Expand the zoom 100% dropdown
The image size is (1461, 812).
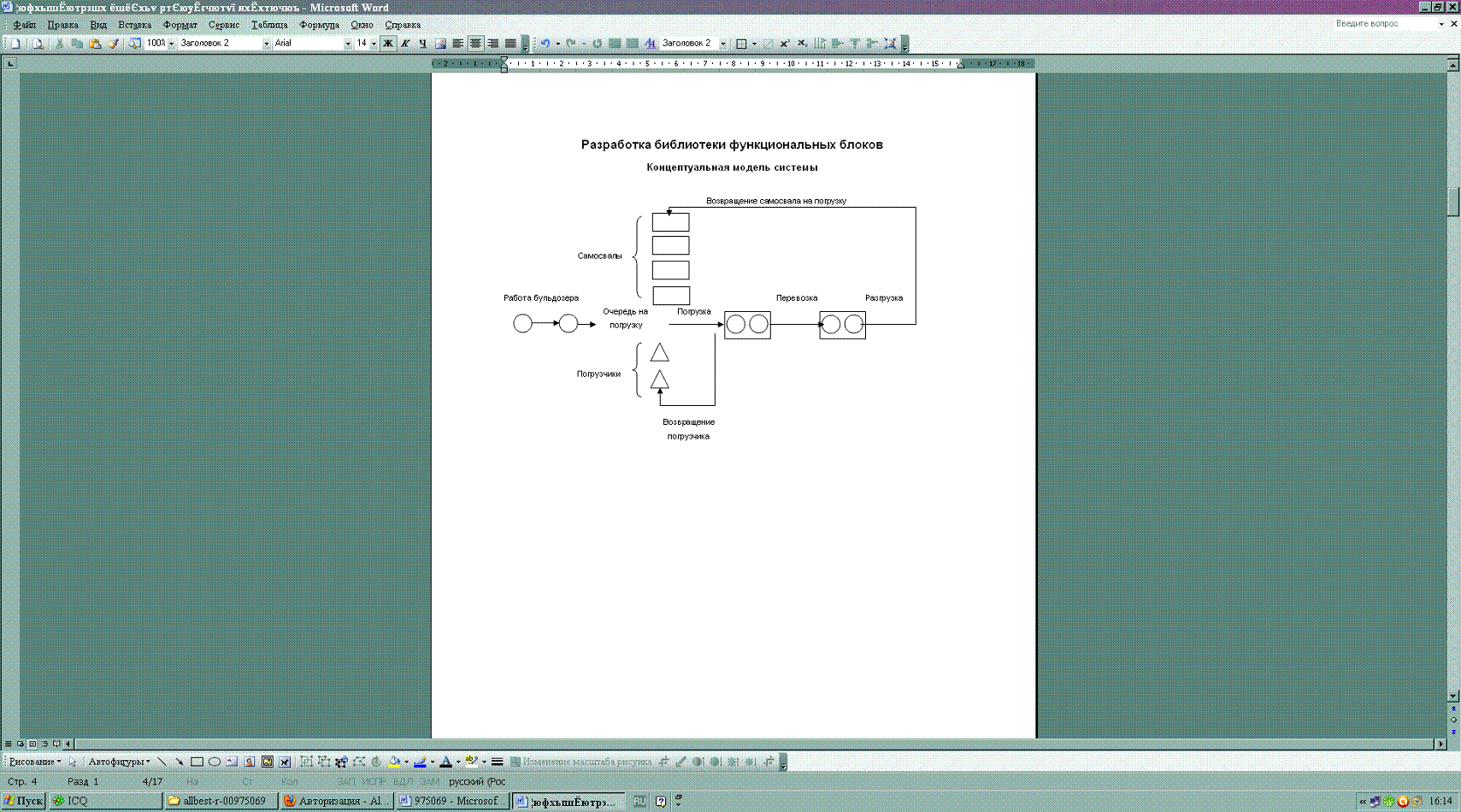click(x=172, y=44)
